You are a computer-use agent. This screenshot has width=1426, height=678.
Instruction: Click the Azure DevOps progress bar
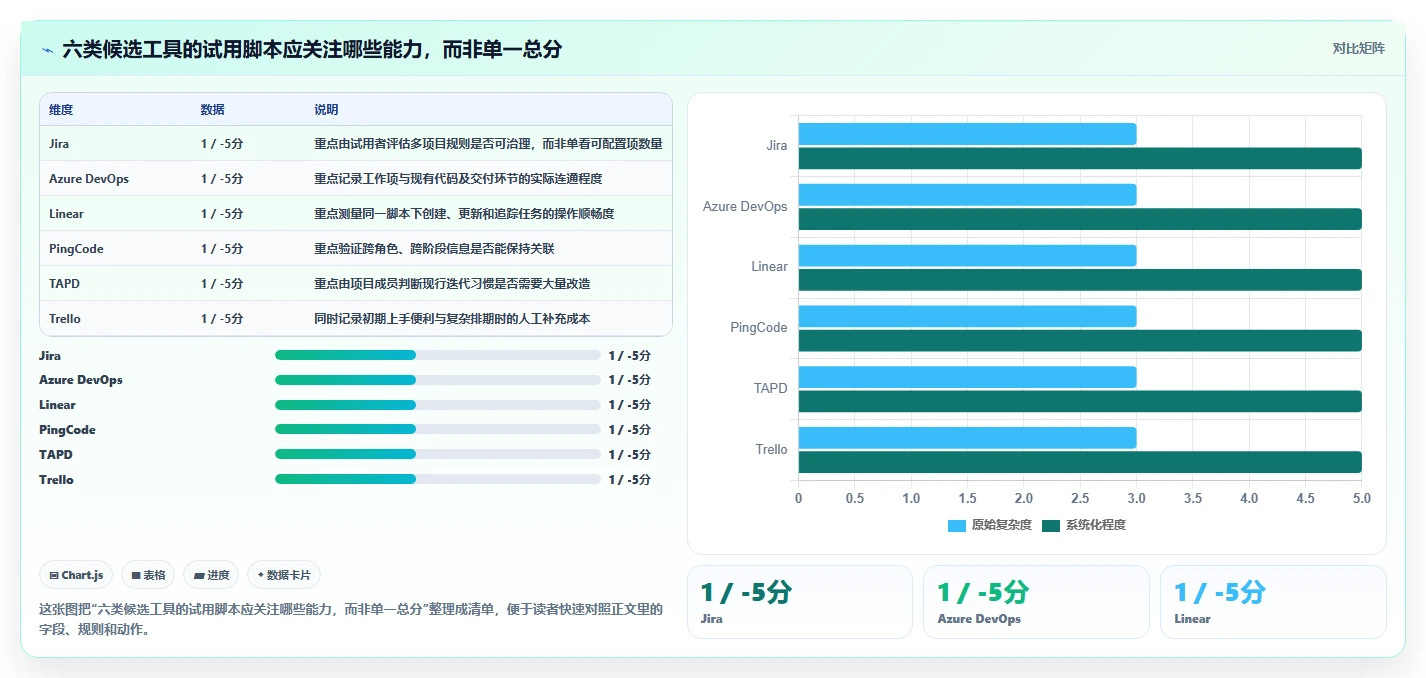pyautogui.click(x=438, y=380)
